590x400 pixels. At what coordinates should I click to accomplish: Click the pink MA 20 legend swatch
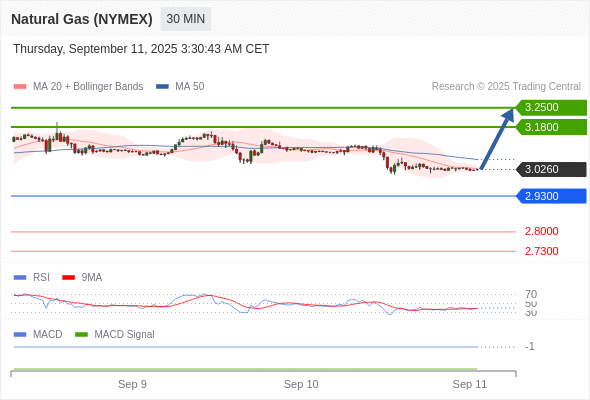[20, 87]
